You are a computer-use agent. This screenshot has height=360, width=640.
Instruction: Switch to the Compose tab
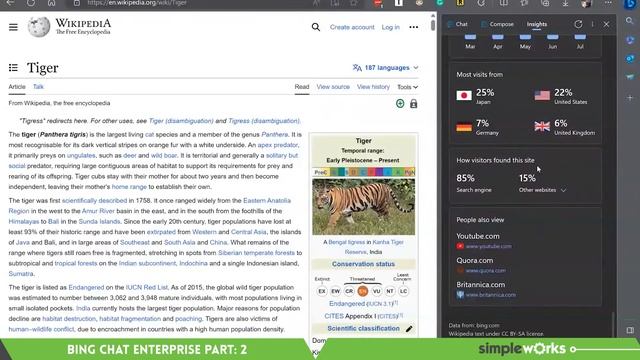tap(498, 24)
